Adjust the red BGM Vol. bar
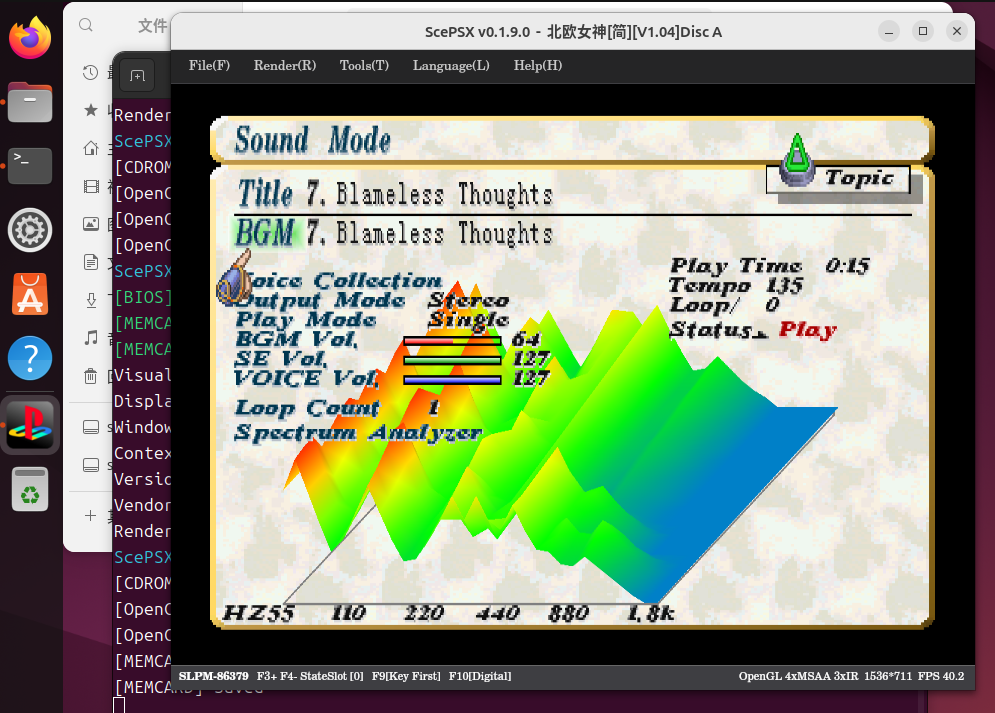 [452, 341]
